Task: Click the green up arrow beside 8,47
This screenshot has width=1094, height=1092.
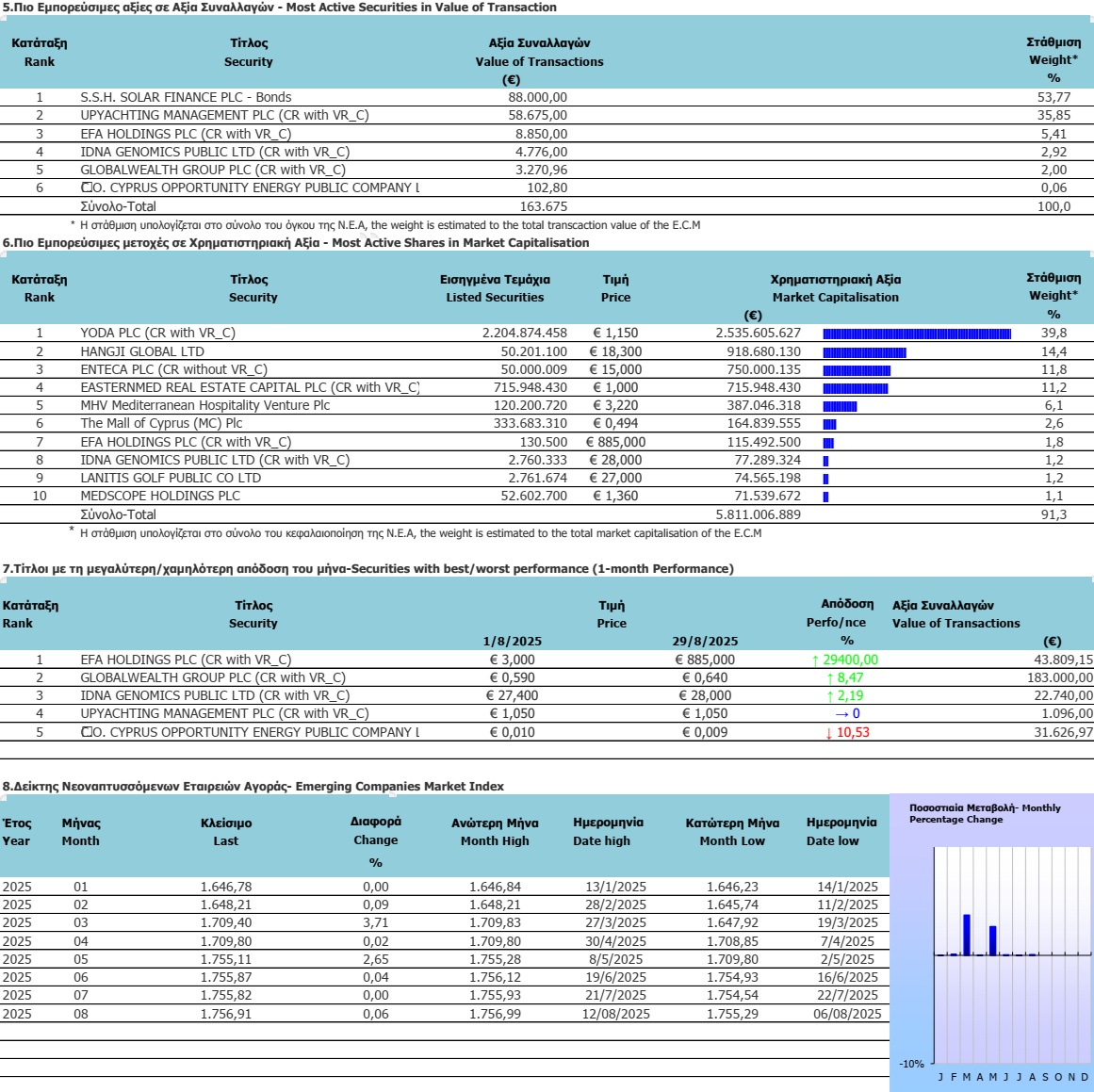Action: tap(829, 678)
